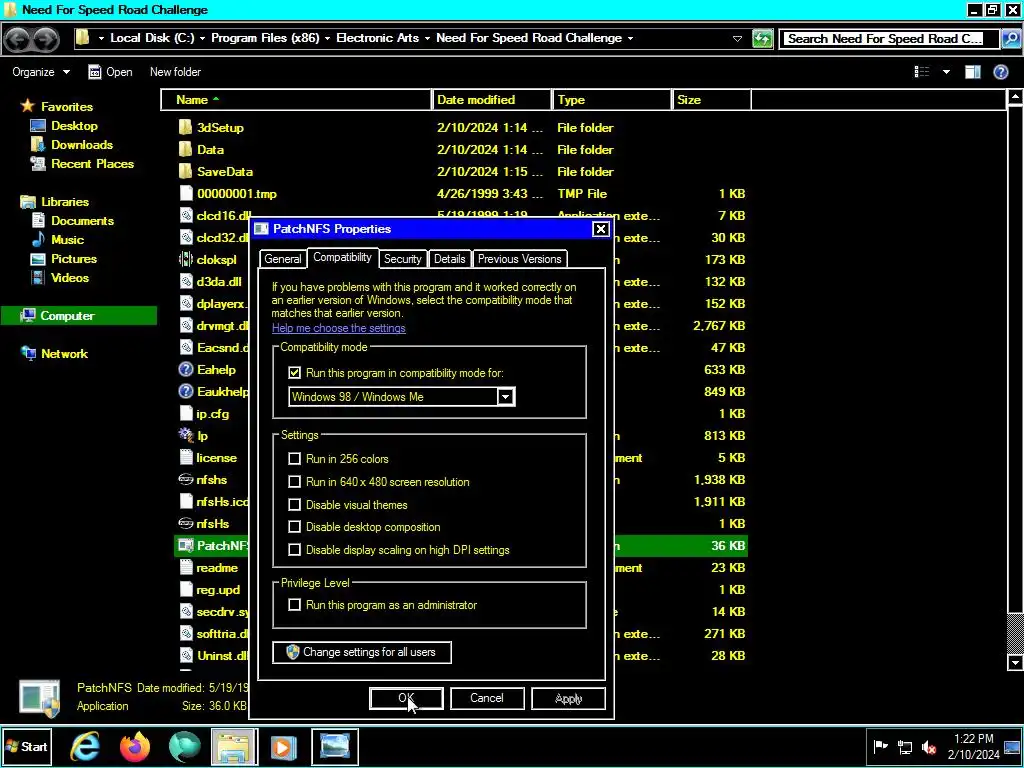Select Computer in the navigation pane
The image size is (1024, 768).
[79, 315]
